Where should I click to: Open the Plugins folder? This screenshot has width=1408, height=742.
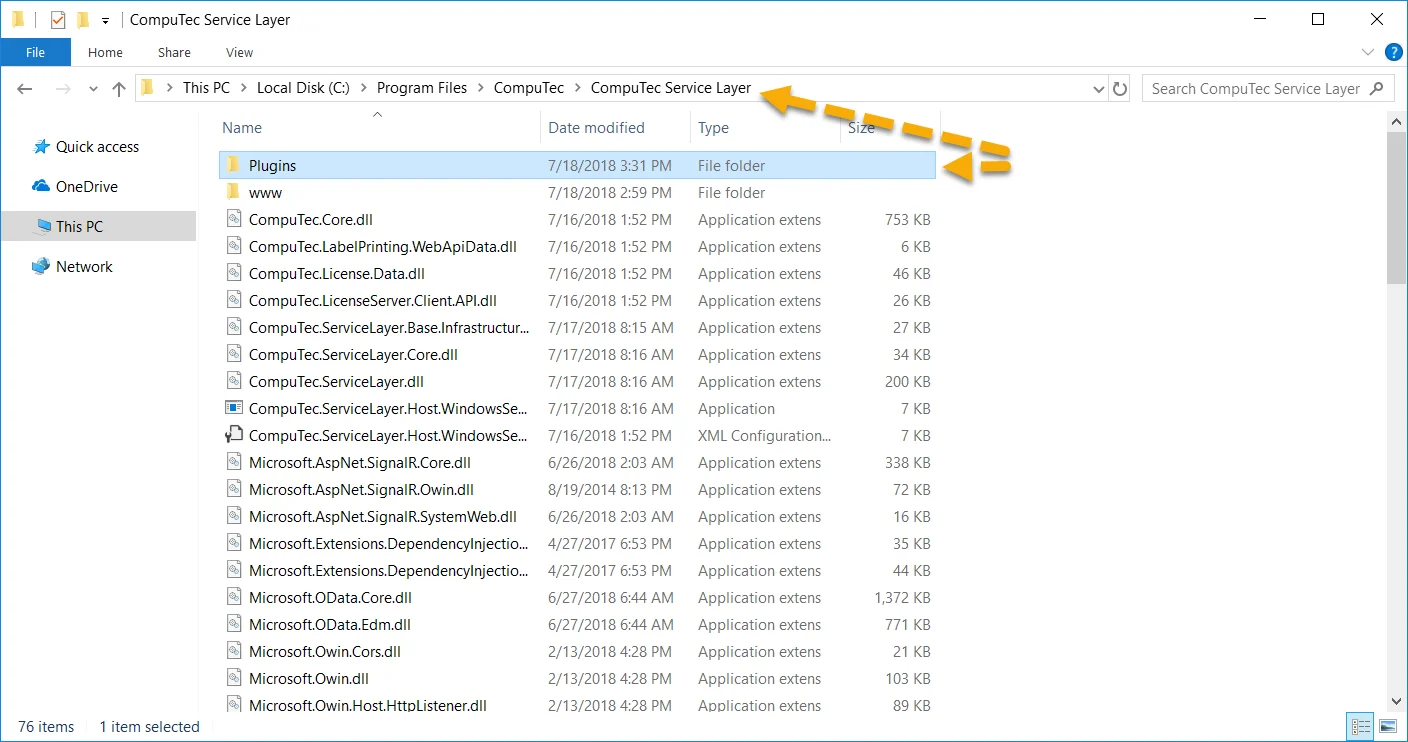[272, 166]
